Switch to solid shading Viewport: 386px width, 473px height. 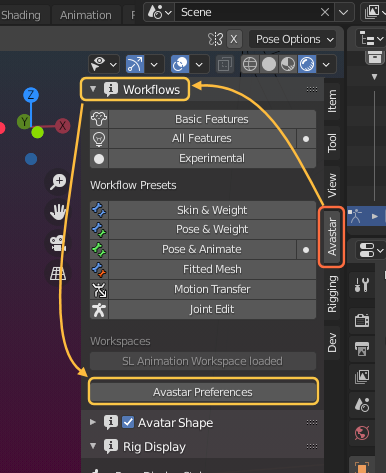(x=269, y=64)
